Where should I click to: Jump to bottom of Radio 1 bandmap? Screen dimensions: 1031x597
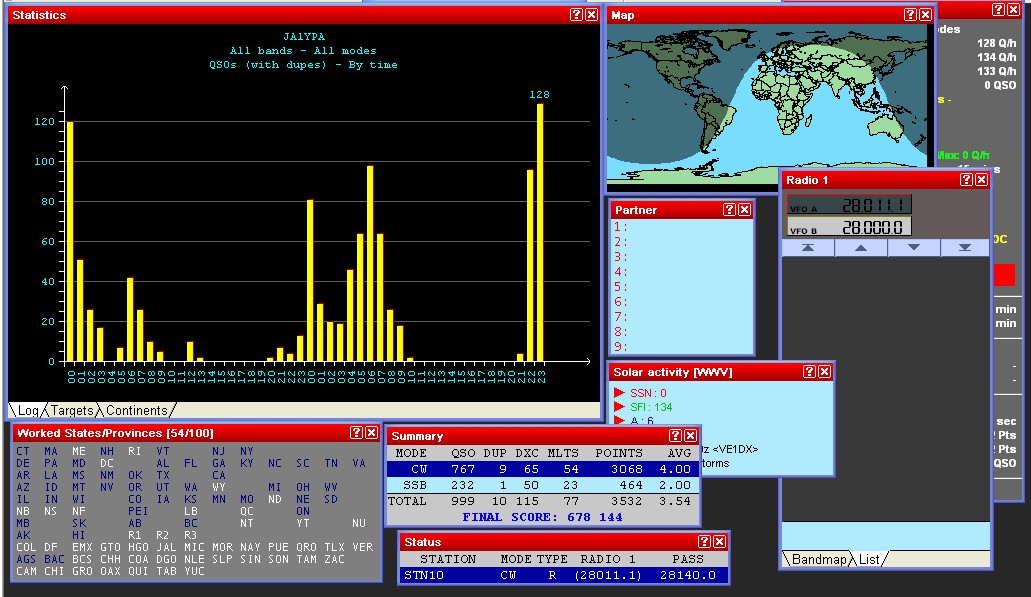(965, 248)
